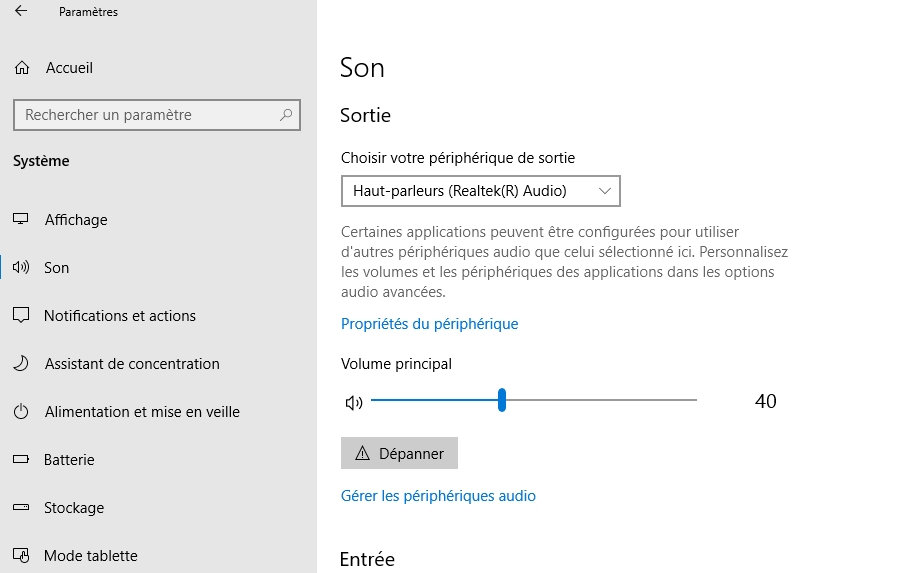Click the Affichage monitor icon
This screenshot has width=918, height=573.
tap(21, 220)
